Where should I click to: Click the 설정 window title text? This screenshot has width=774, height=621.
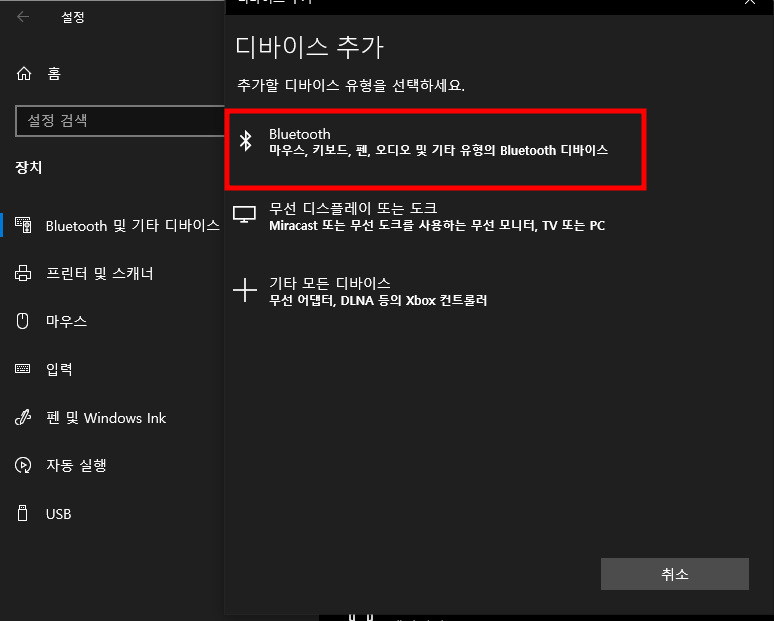[x=73, y=17]
